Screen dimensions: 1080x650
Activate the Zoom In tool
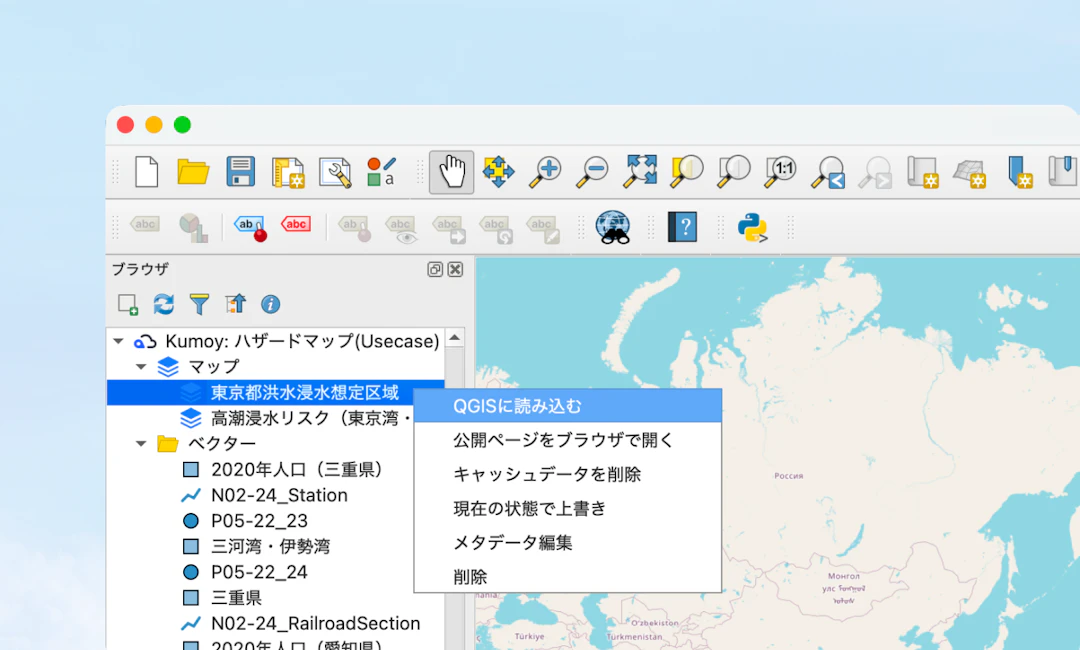click(545, 172)
